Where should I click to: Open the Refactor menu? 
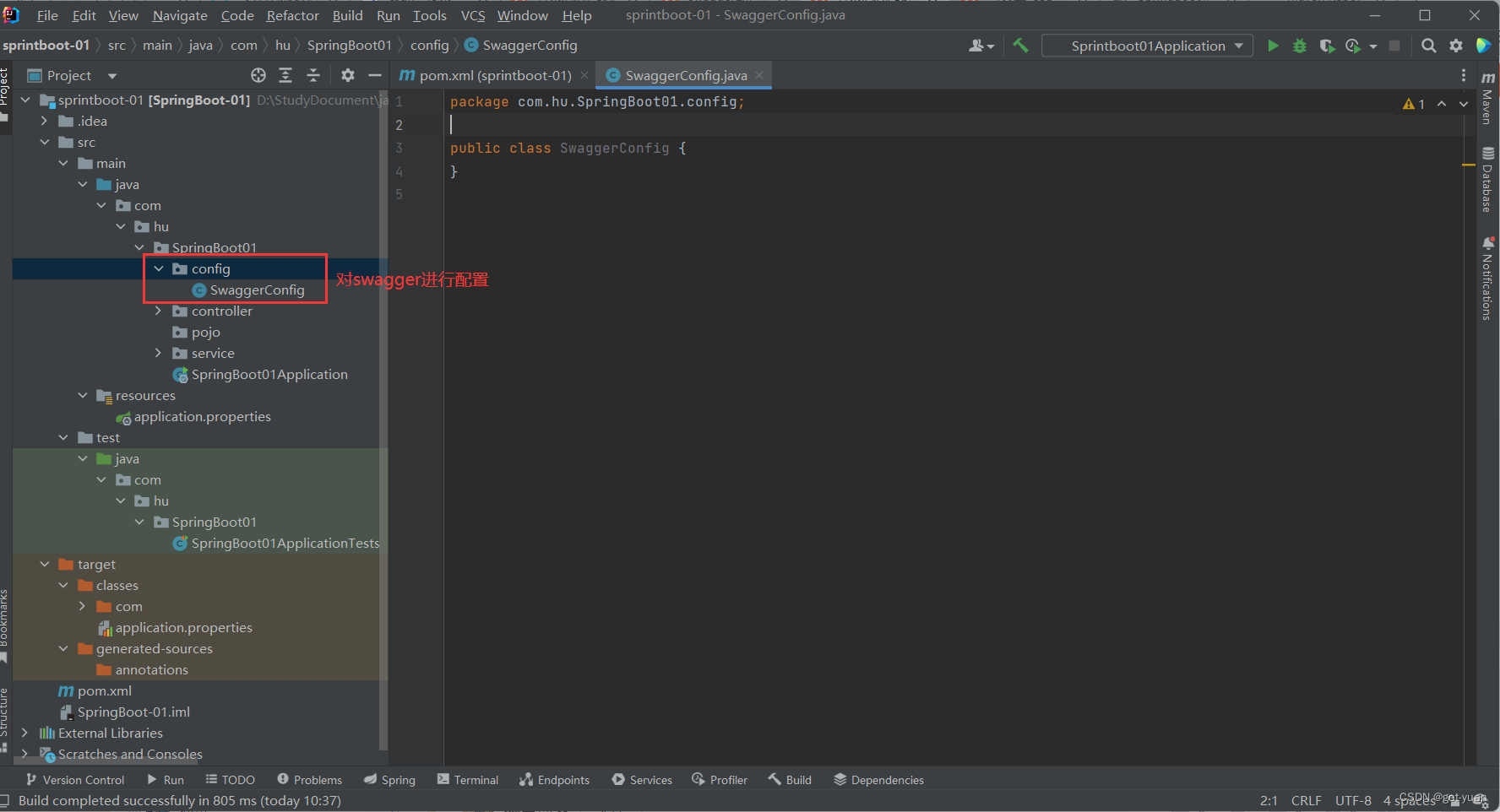pyautogui.click(x=292, y=15)
